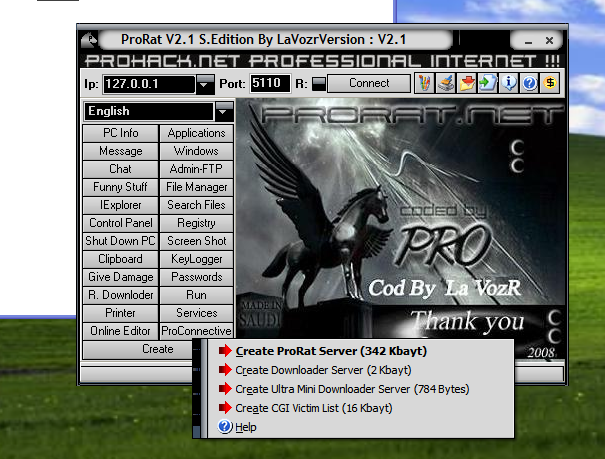Click the green arrow toolbar icon

[x=485, y=83]
